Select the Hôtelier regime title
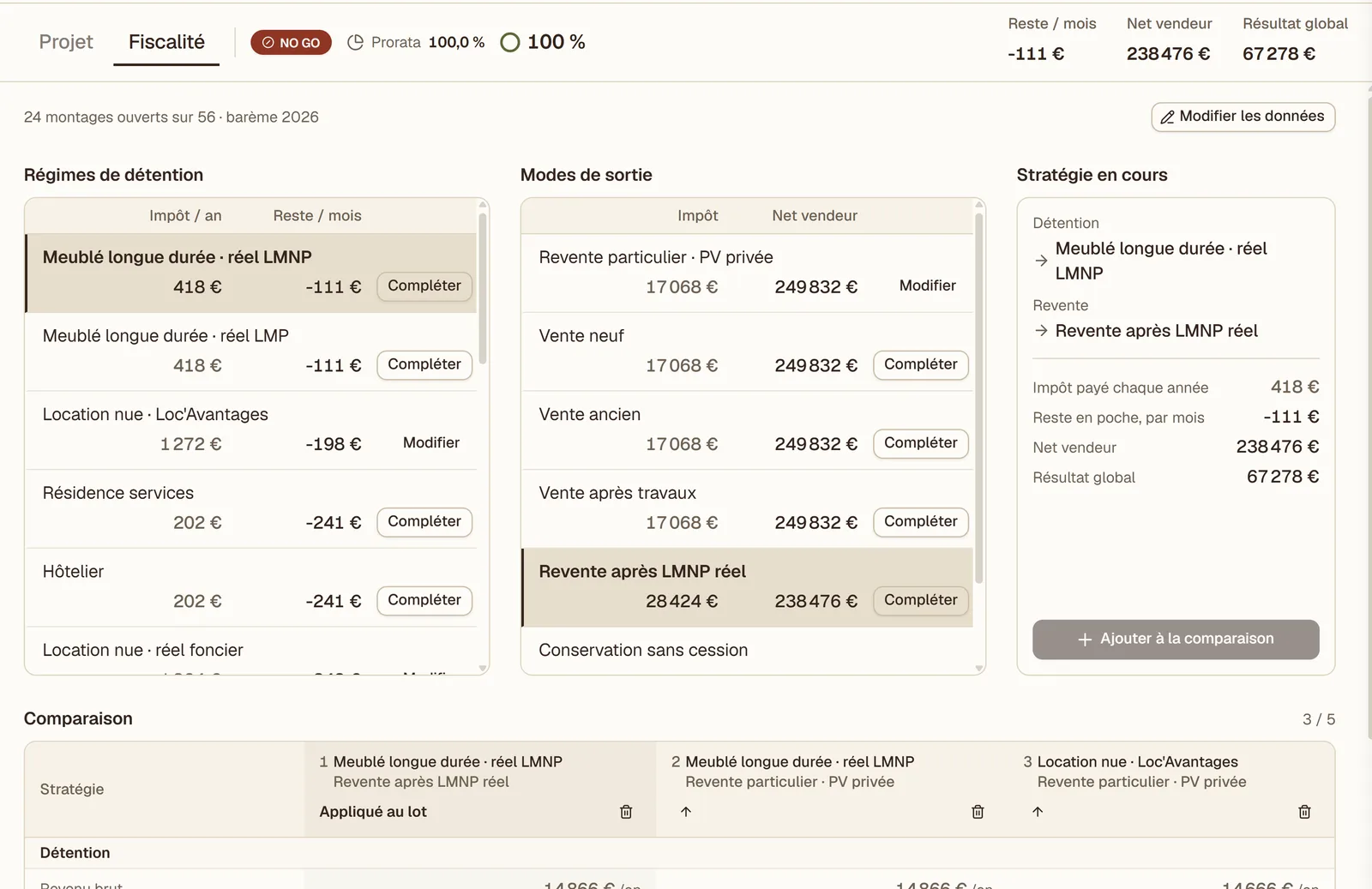 tap(73, 572)
